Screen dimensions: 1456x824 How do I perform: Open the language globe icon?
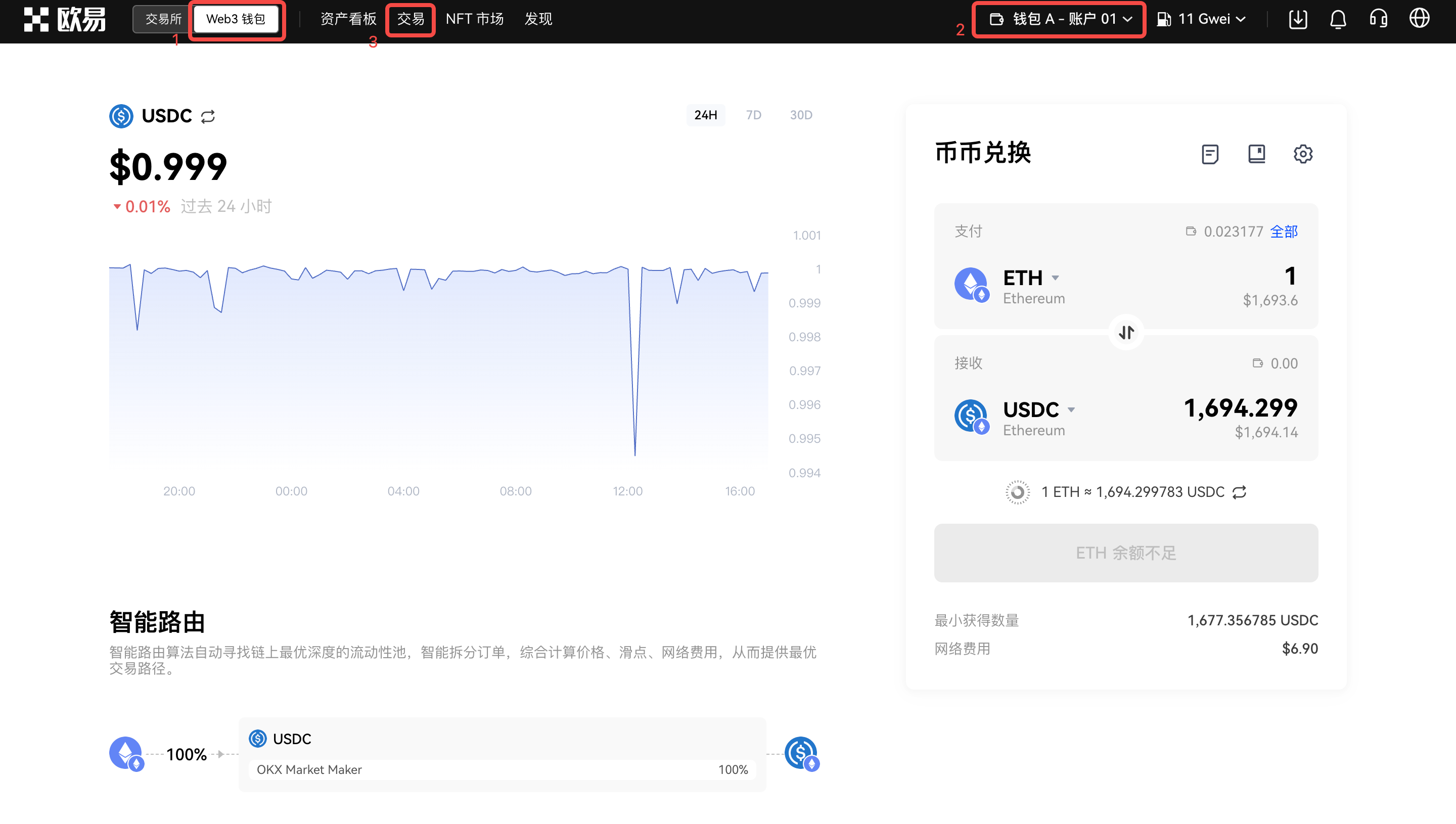[1419, 19]
